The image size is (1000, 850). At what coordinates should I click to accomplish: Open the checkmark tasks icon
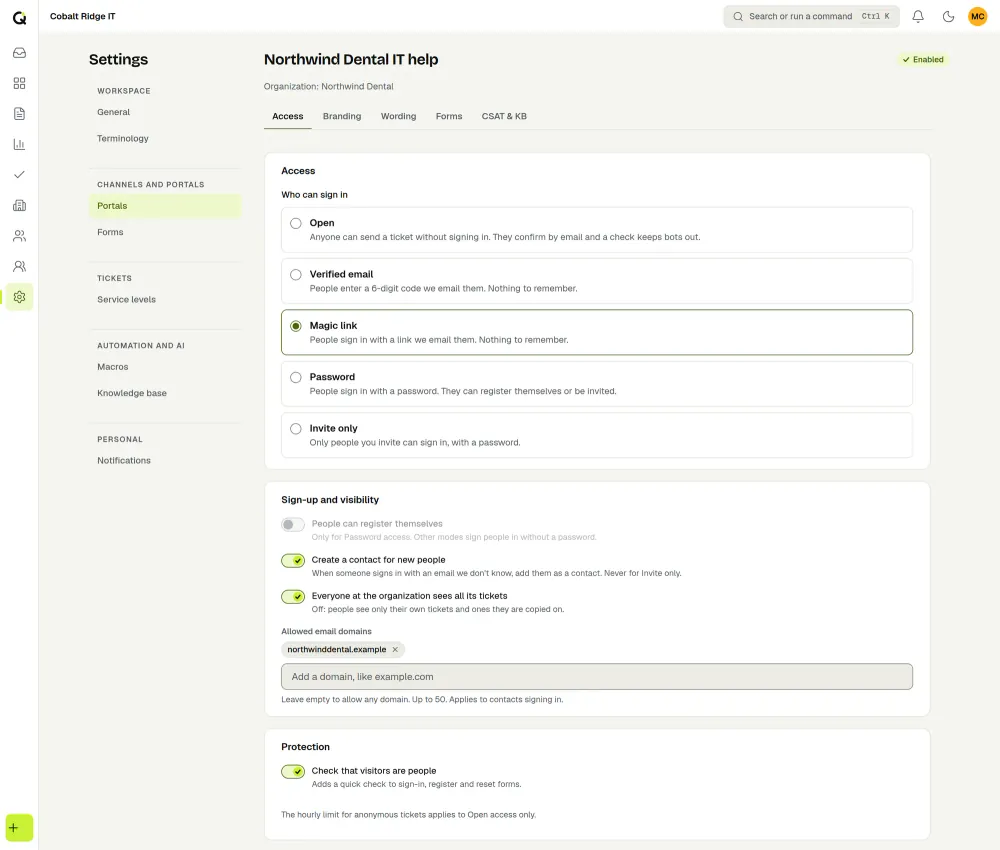[x=20, y=175]
